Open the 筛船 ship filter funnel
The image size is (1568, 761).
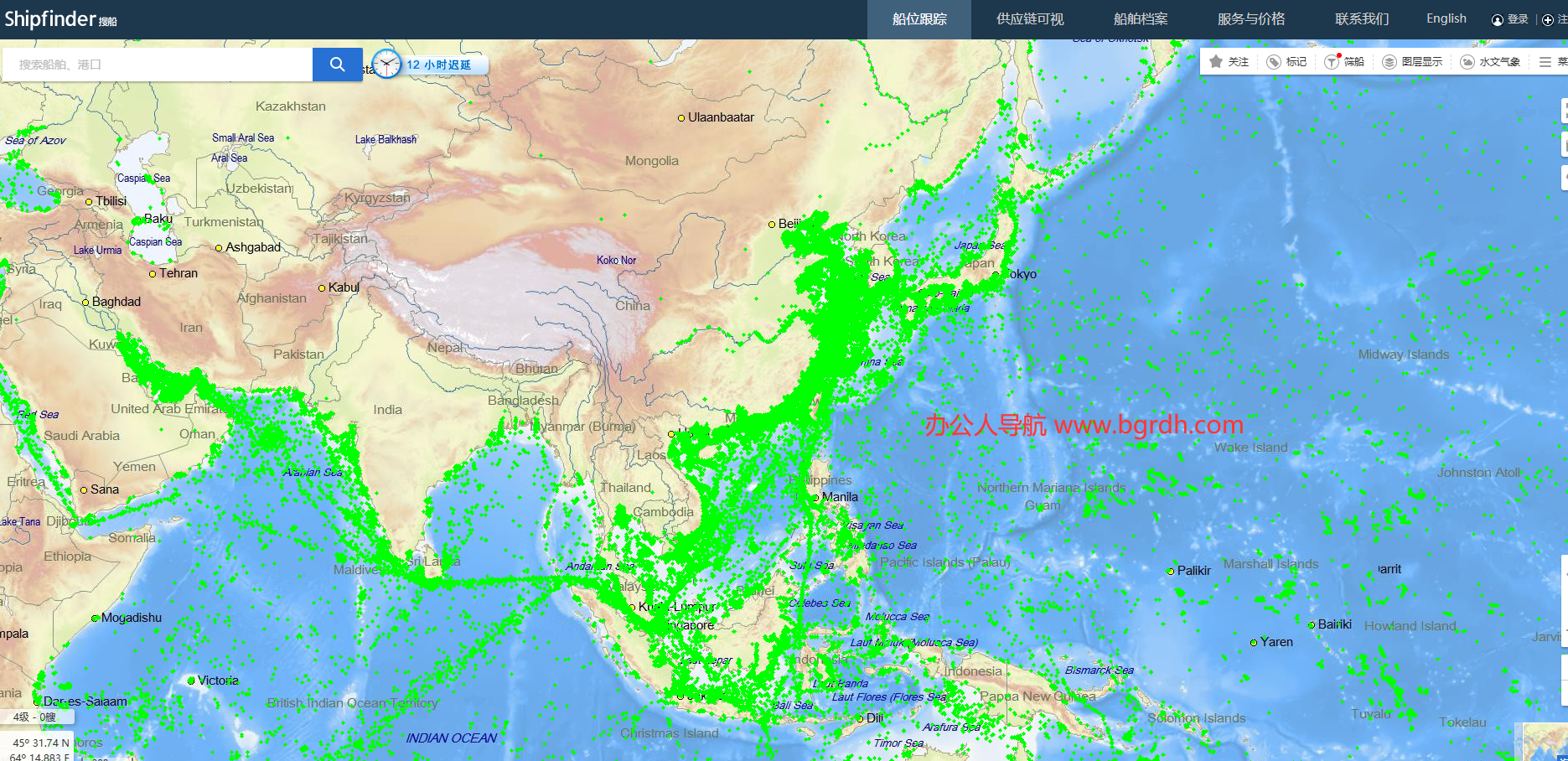1331,62
